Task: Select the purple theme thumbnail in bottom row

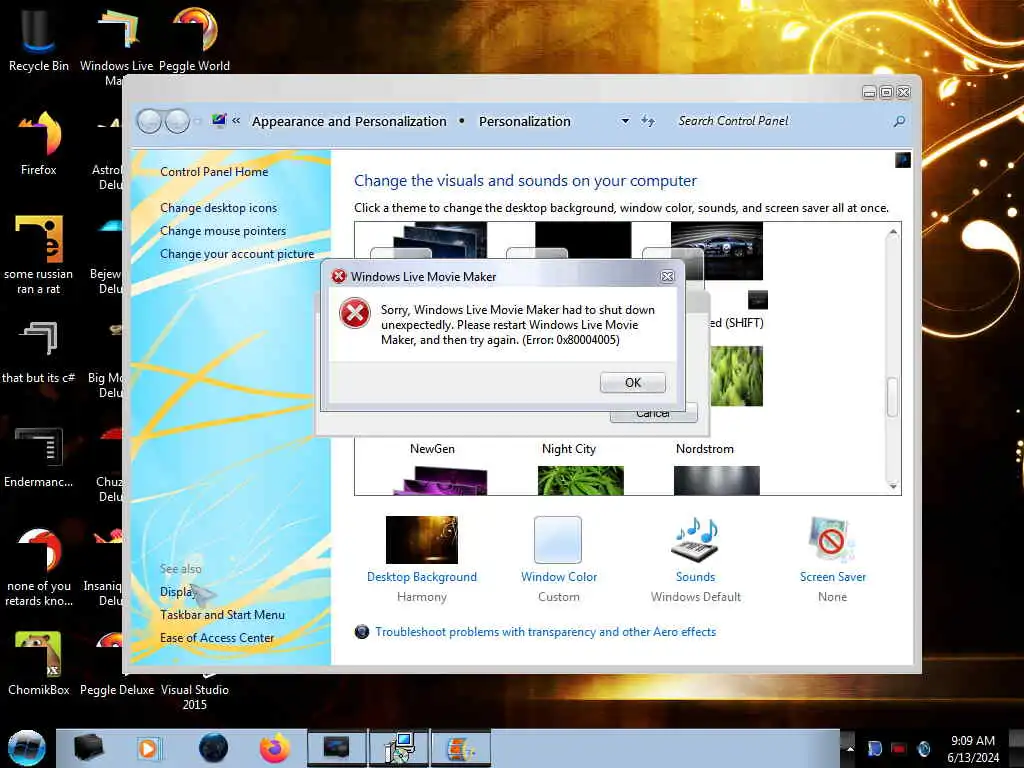Action: (x=440, y=480)
